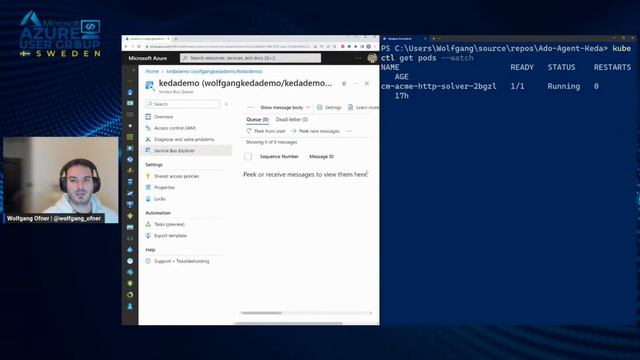Close the kedademo blade
Viewport: 640px width, 360px height.
point(367,83)
